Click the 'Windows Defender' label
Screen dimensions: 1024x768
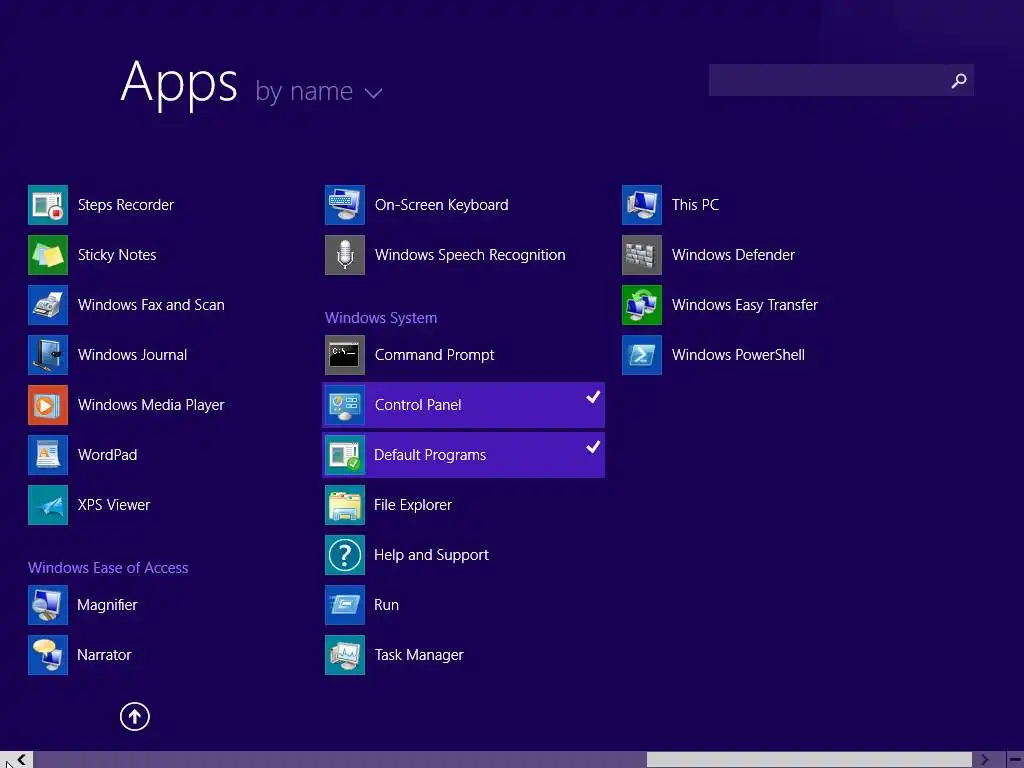(x=733, y=255)
